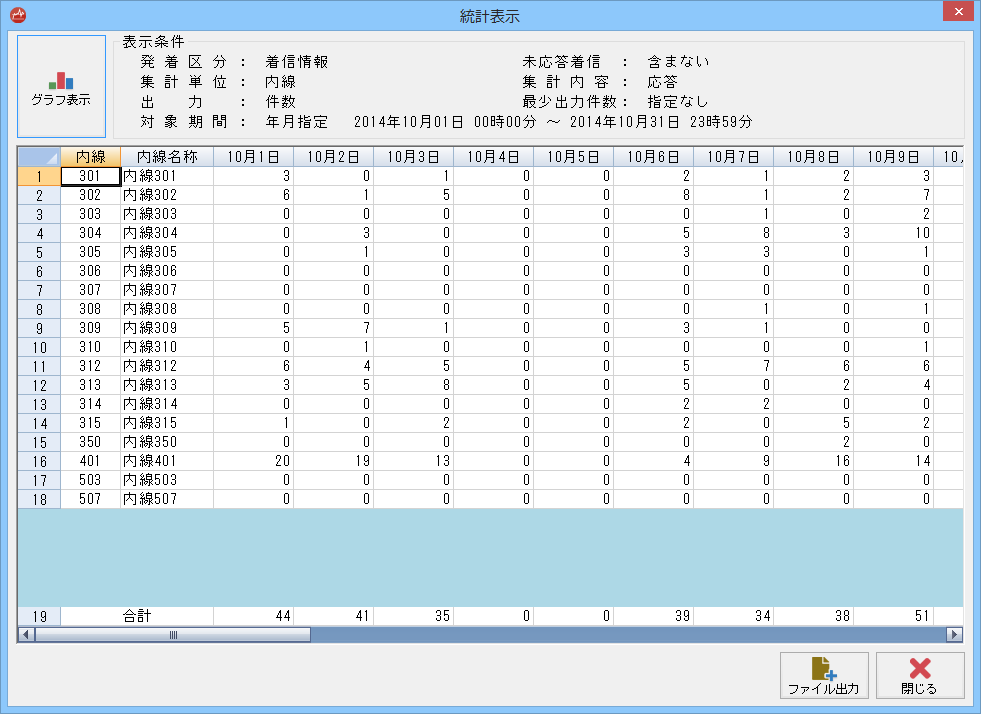Screen dimensions: 981x714
Task: Click the 内線名称 column header
Action: (167, 157)
